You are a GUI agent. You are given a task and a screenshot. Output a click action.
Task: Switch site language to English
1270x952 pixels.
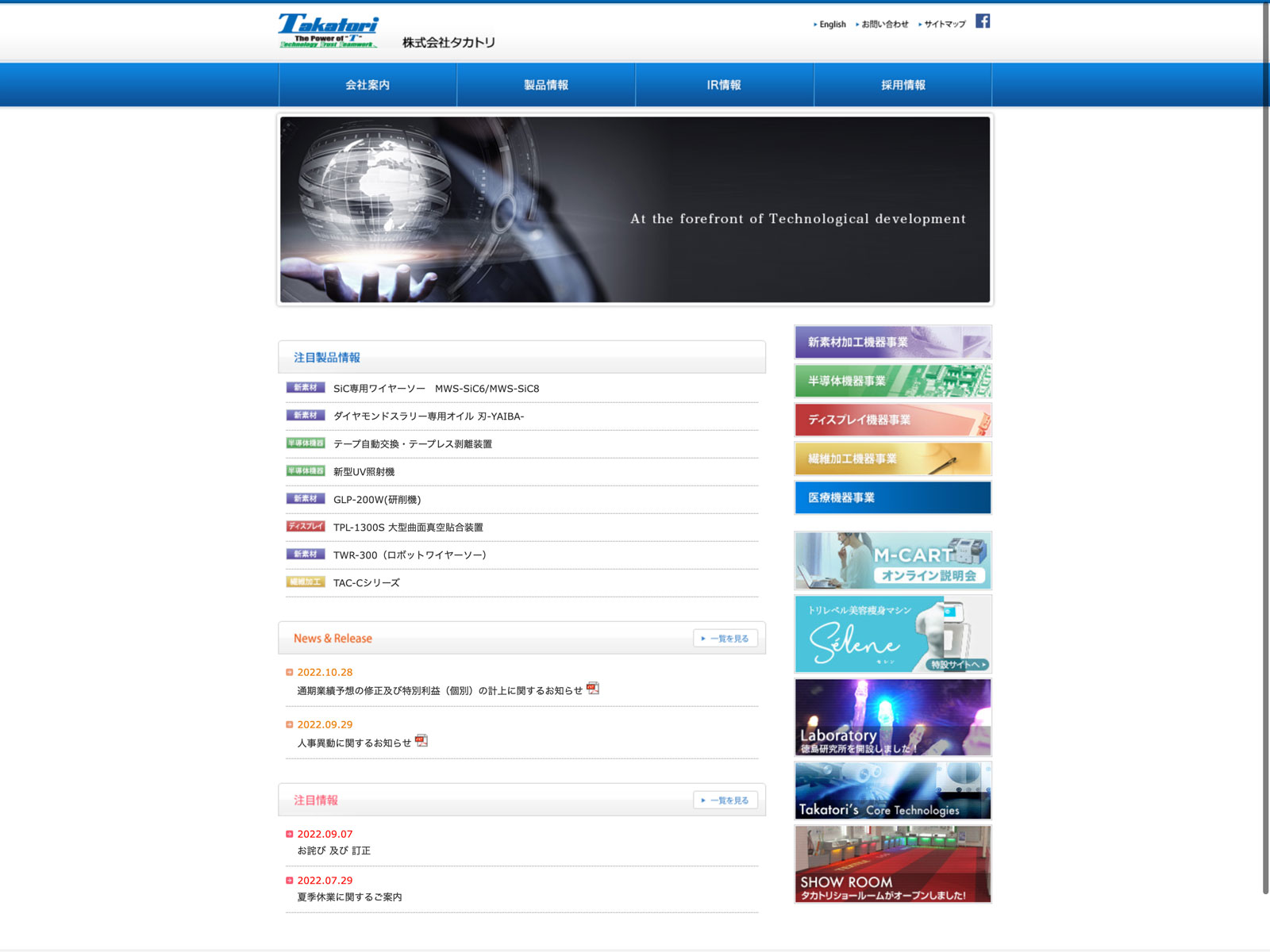pyautogui.click(x=832, y=25)
